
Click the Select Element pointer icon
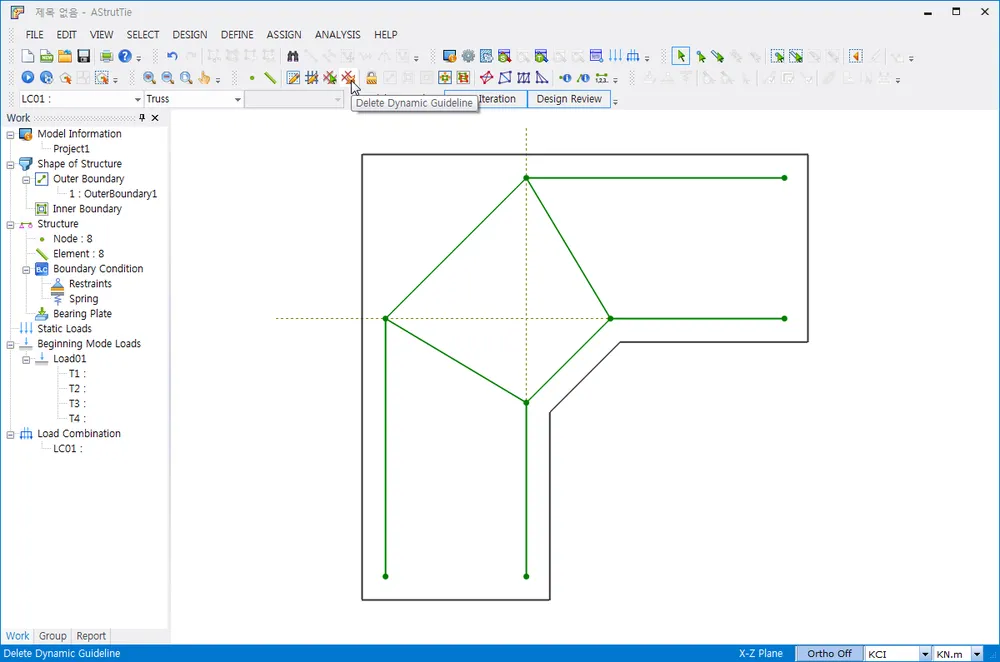point(717,56)
